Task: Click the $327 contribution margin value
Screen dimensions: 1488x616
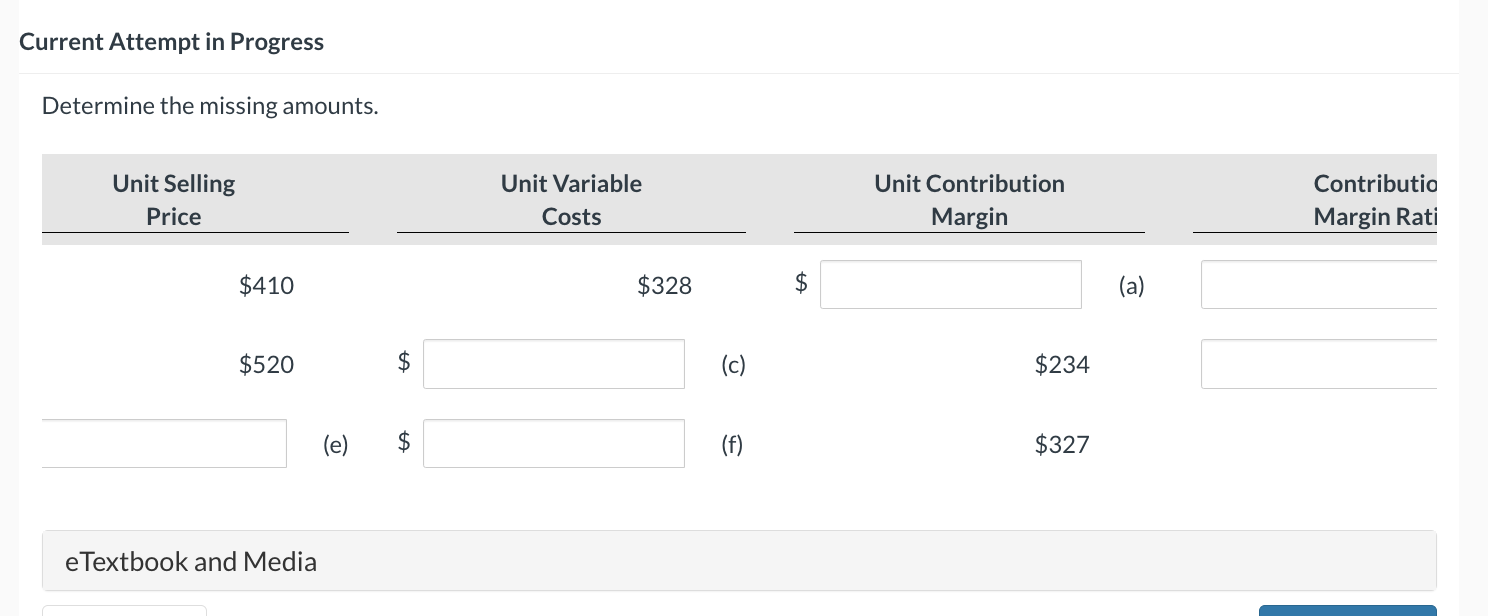Action: [x=1061, y=444]
